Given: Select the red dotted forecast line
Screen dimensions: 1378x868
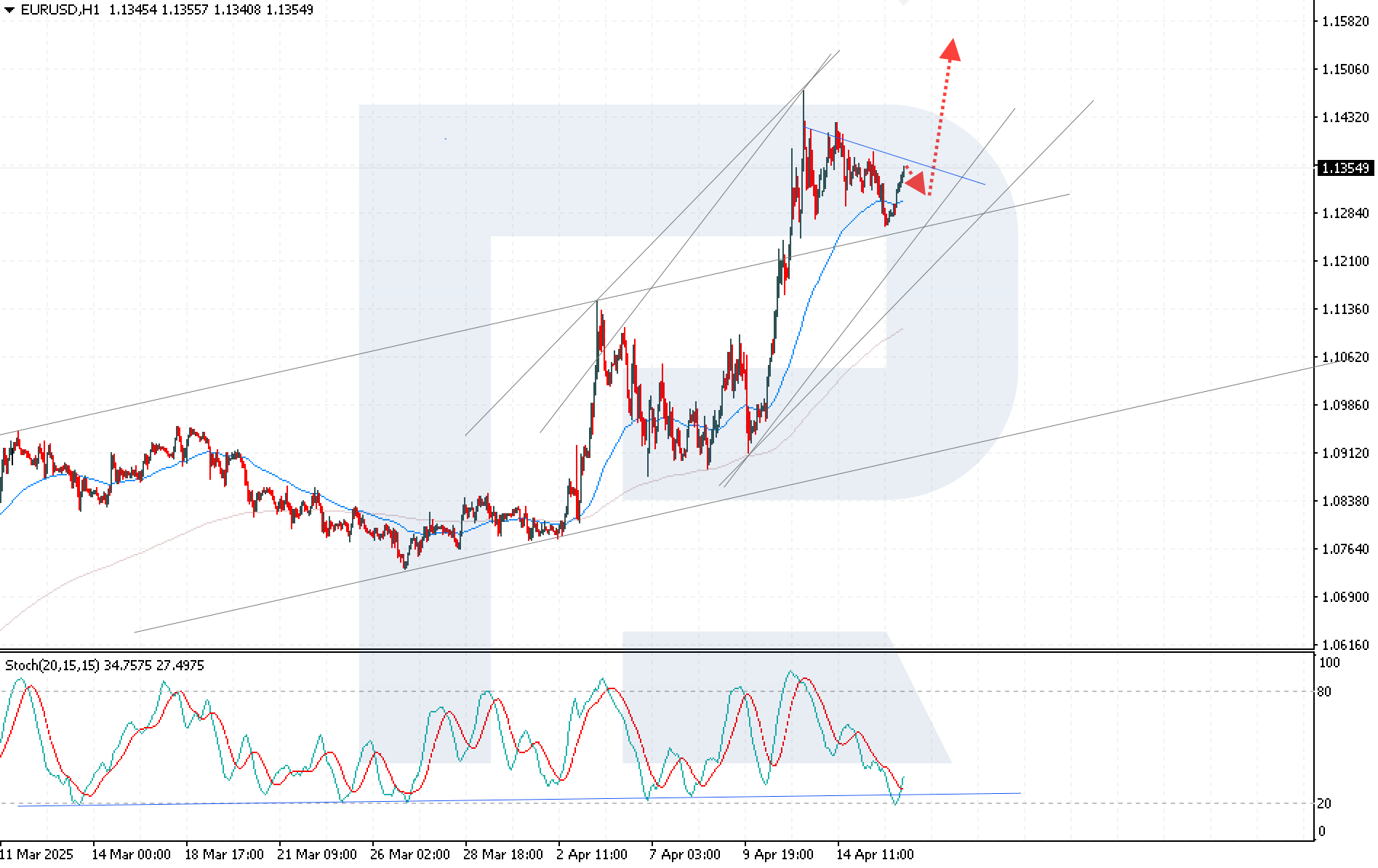Looking at the screenshot, I should pos(942,124).
